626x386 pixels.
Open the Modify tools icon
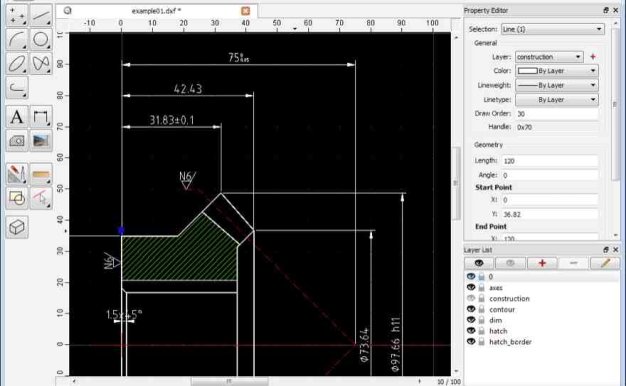click(x=17, y=174)
